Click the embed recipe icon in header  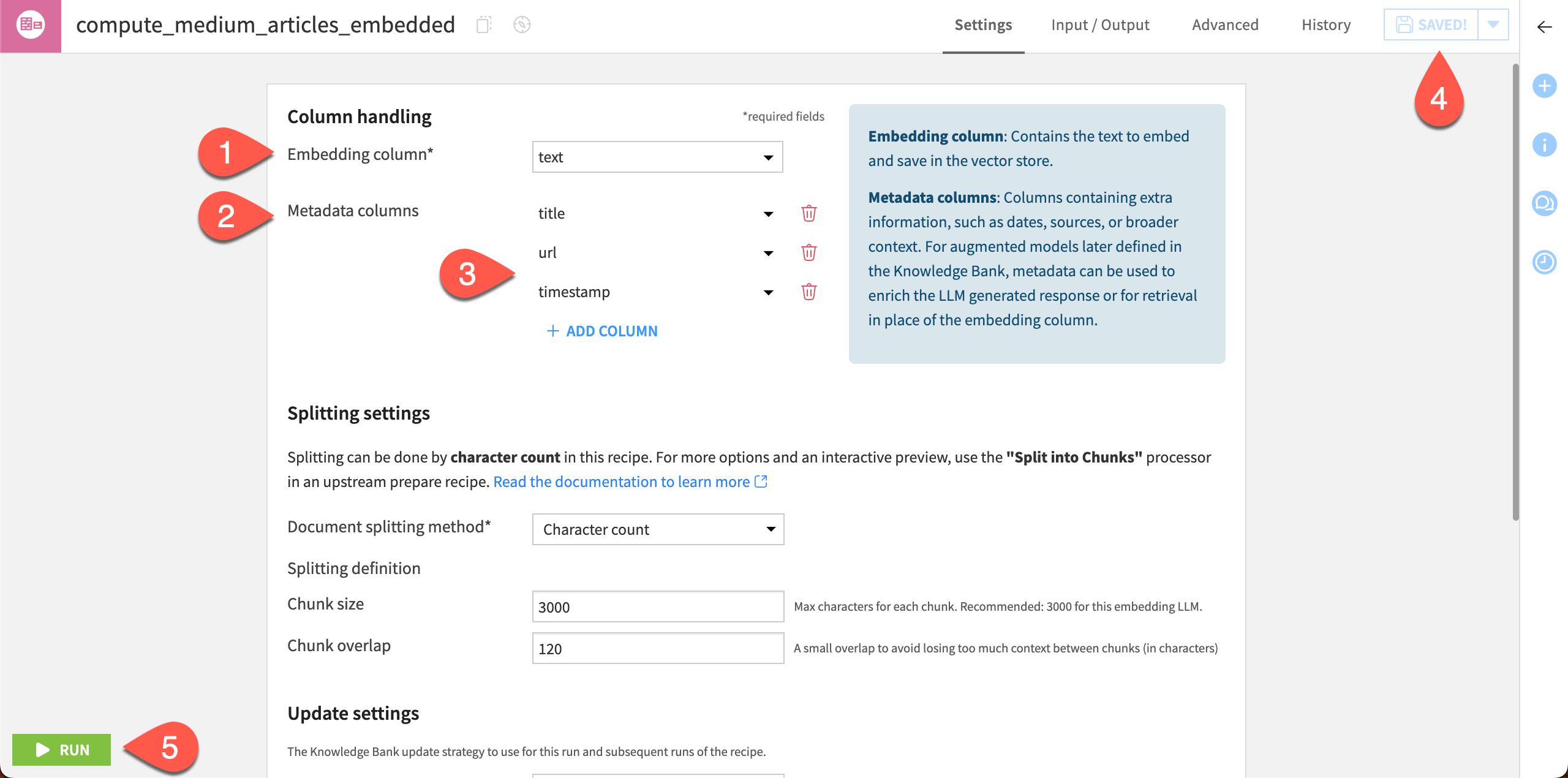(x=31, y=26)
